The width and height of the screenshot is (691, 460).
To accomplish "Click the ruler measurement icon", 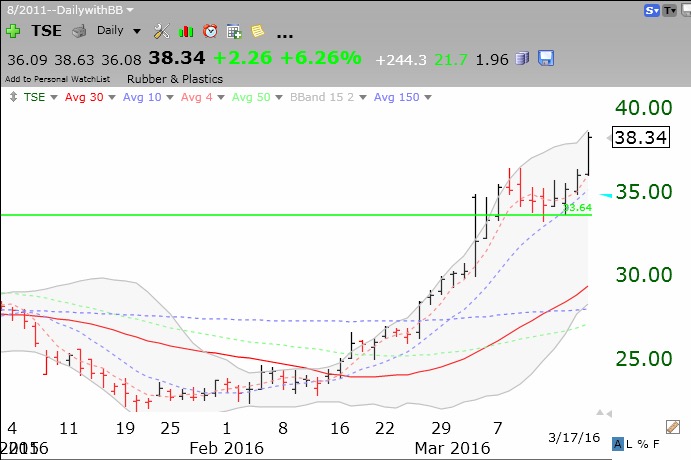I will pos(673,427).
